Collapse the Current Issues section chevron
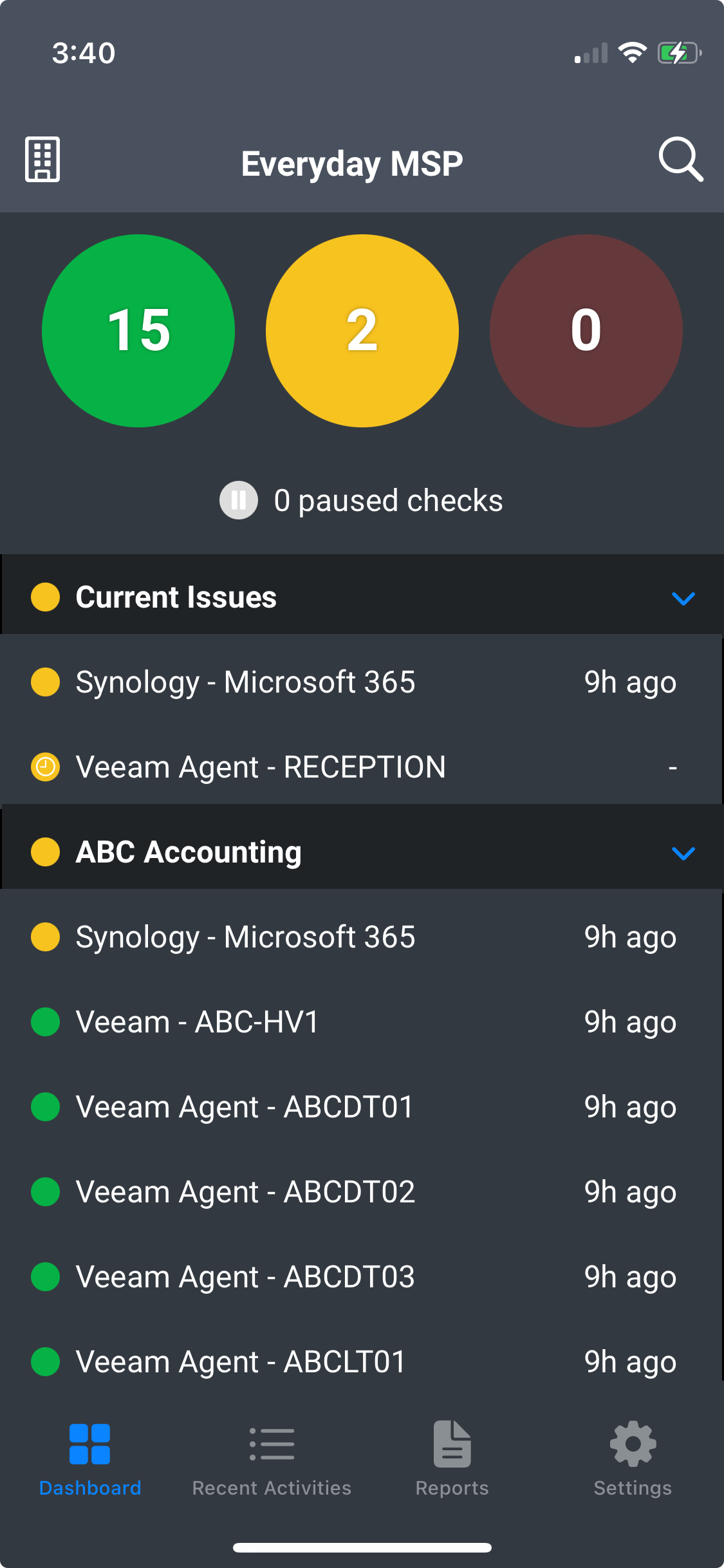 [x=683, y=598]
